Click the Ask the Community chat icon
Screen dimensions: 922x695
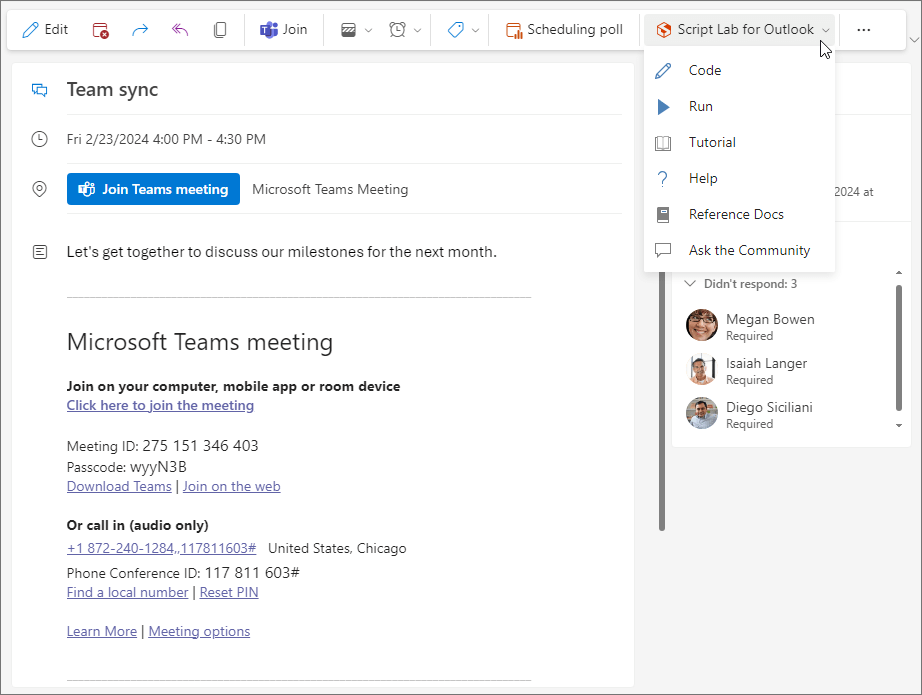[663, 250]
